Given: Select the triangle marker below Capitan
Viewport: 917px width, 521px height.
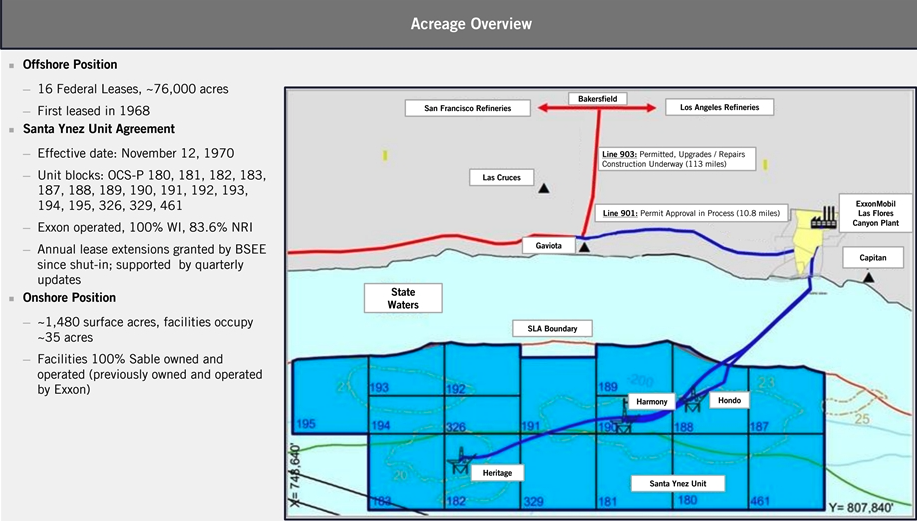Looking at the screenshot, I should [871, 275].
